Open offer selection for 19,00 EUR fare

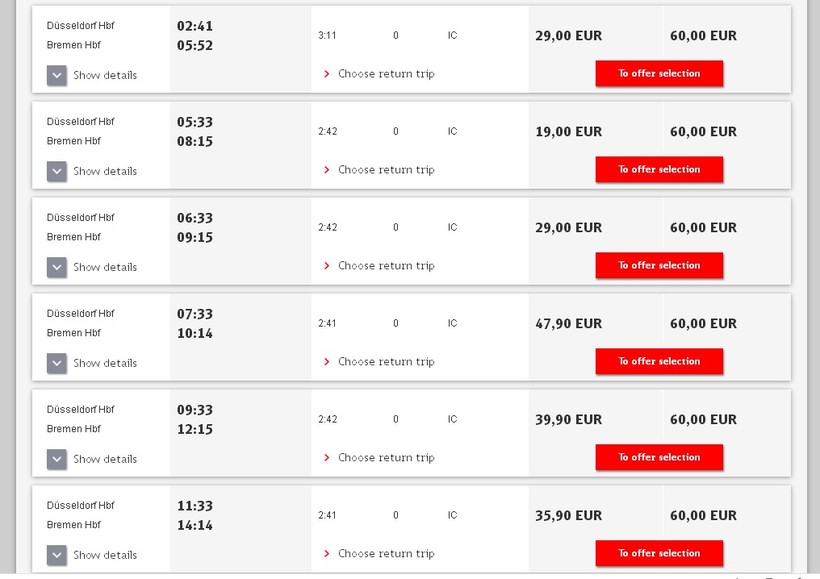point(659,170)
